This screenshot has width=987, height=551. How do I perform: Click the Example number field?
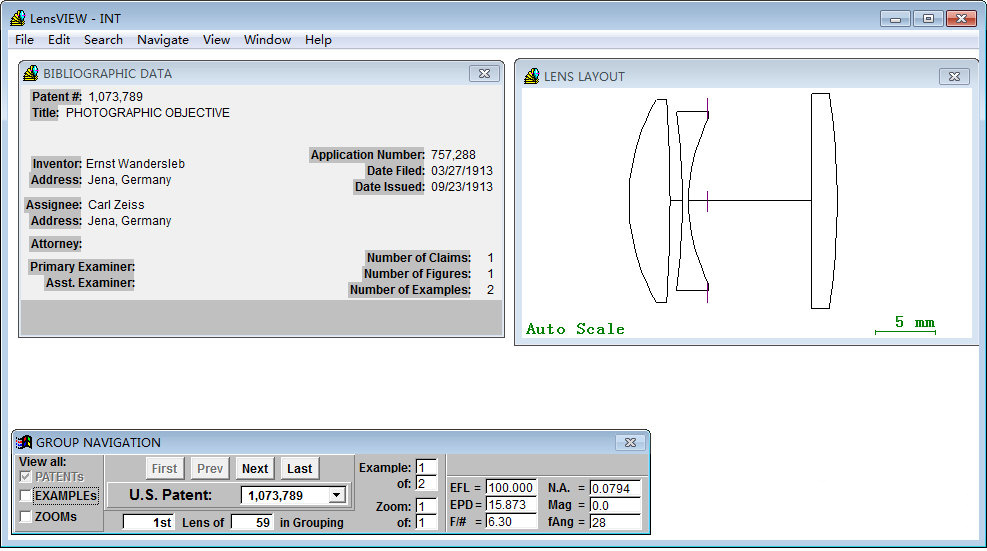coord(426,468)
